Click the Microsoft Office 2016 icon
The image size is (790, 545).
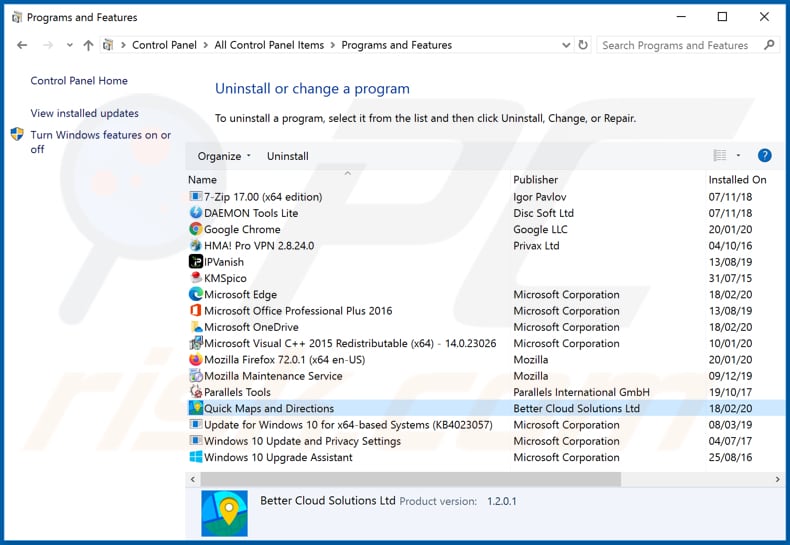coord(195,310)
